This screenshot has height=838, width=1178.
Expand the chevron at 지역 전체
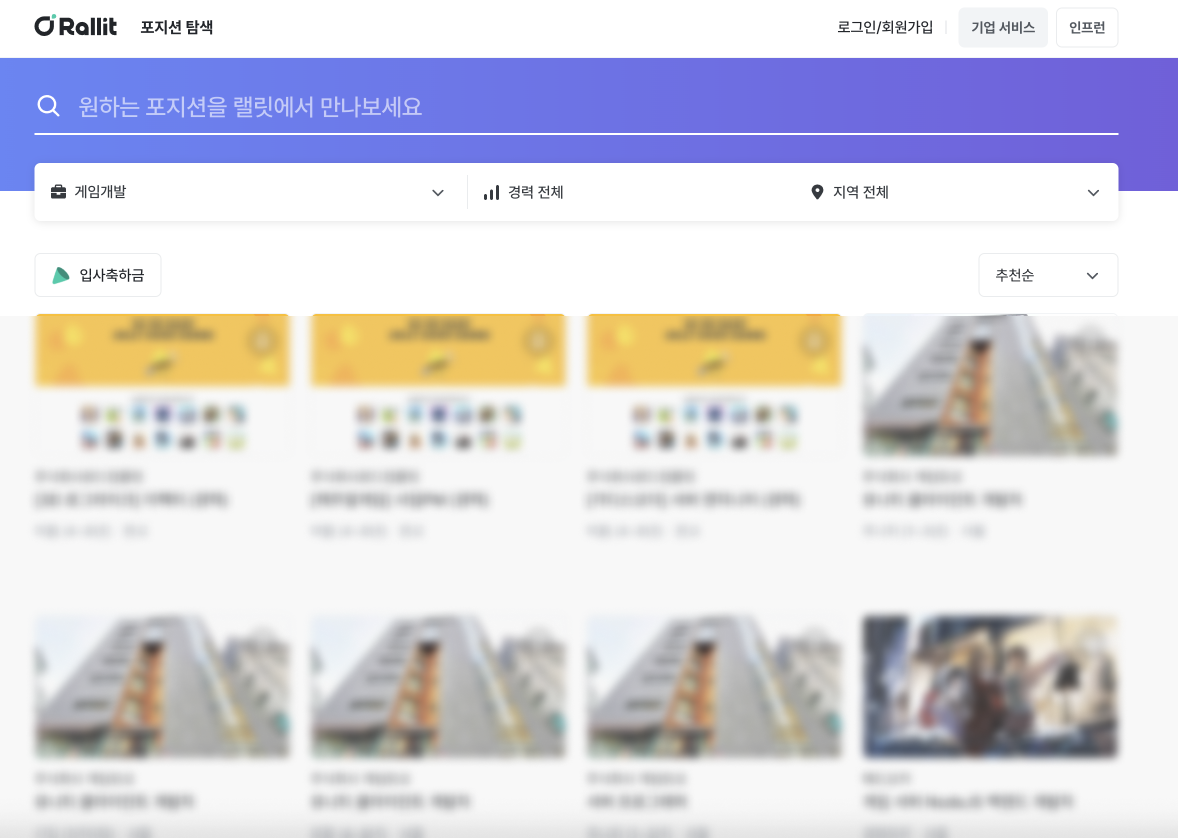coord(1093,192)
